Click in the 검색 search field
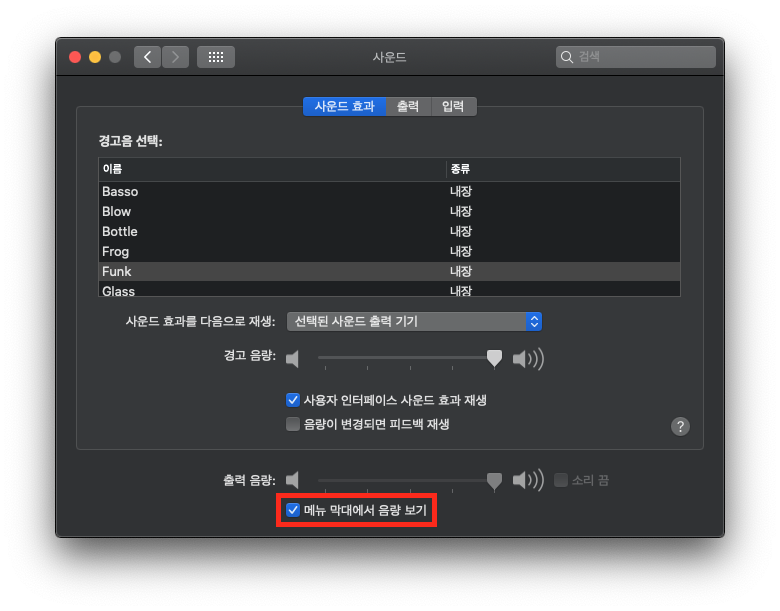The image size is (780, 611). point(636,57)
